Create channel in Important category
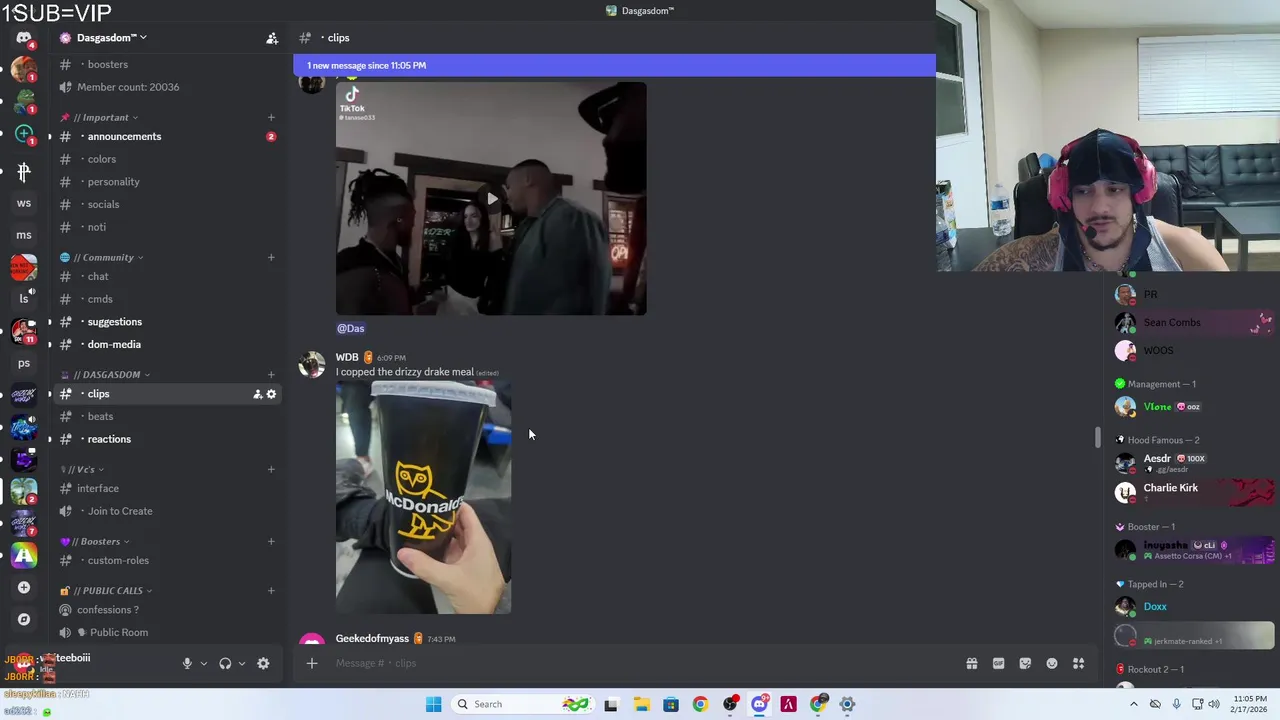Image resolution: width=1280 pixels, height=720 pixels. (271, 117)
